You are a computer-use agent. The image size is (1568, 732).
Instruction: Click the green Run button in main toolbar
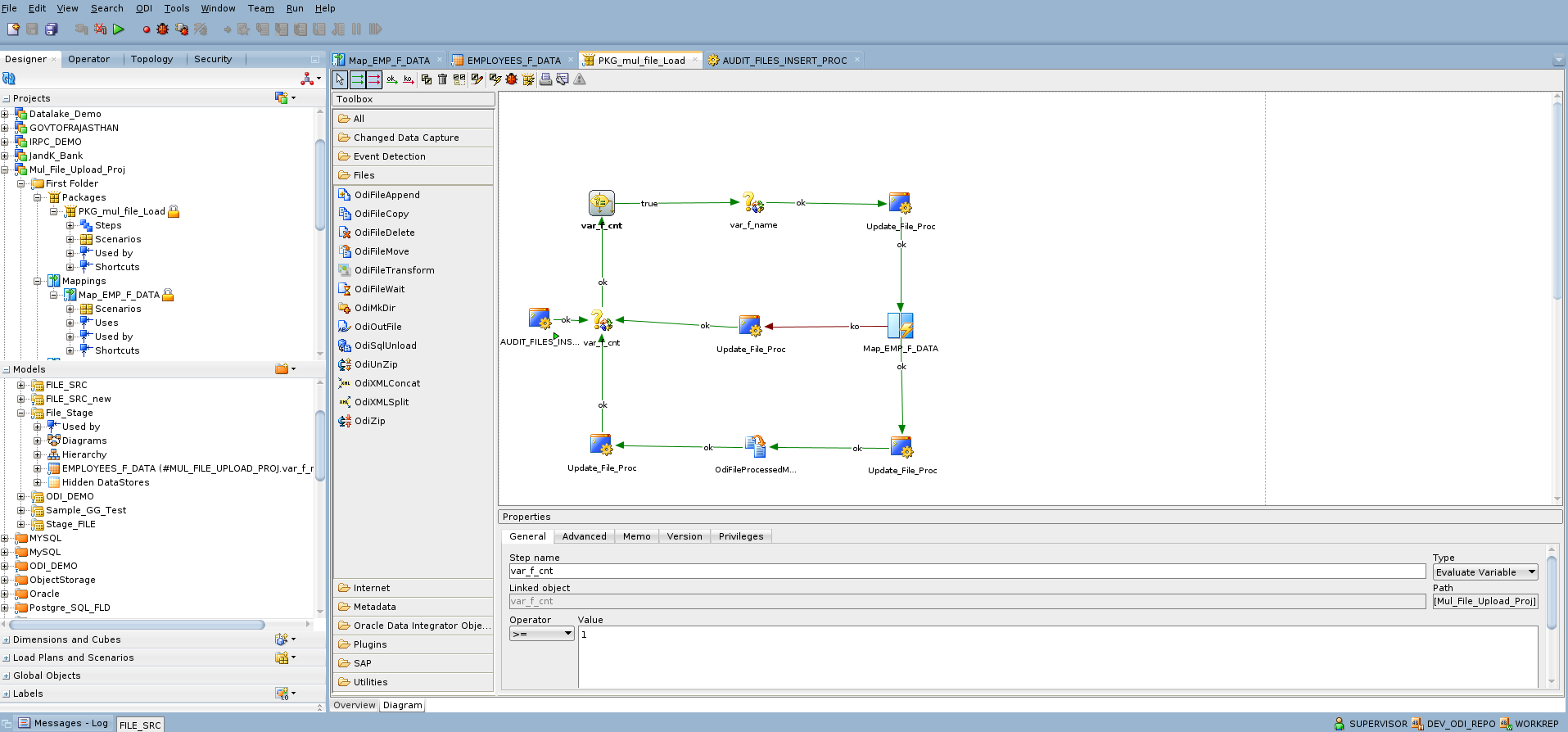click(119, 29)
